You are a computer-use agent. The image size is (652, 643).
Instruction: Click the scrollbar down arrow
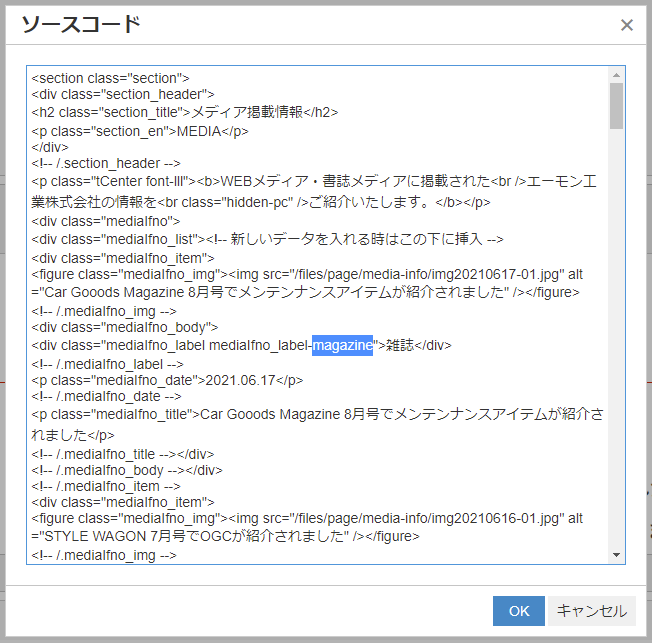(x=616, y=555)
